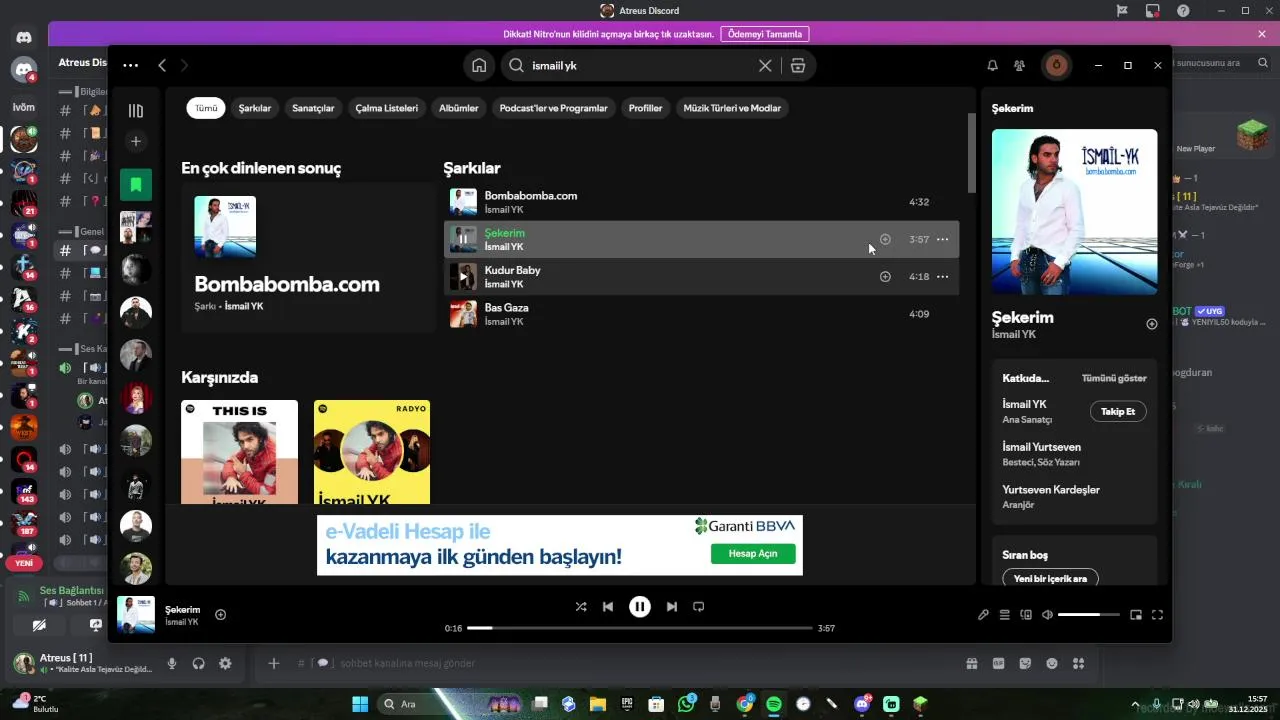Play Kudur Baby from song row
1280x720 pixels.
[463, 277]
